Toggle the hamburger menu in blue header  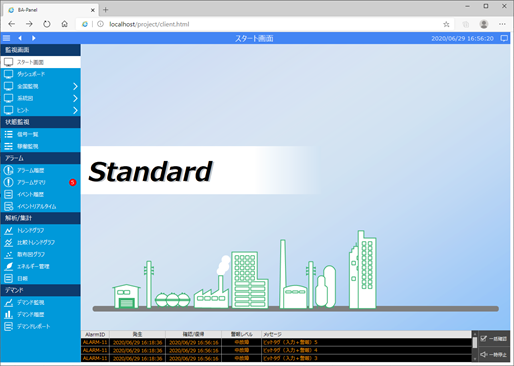pos(7,38)
